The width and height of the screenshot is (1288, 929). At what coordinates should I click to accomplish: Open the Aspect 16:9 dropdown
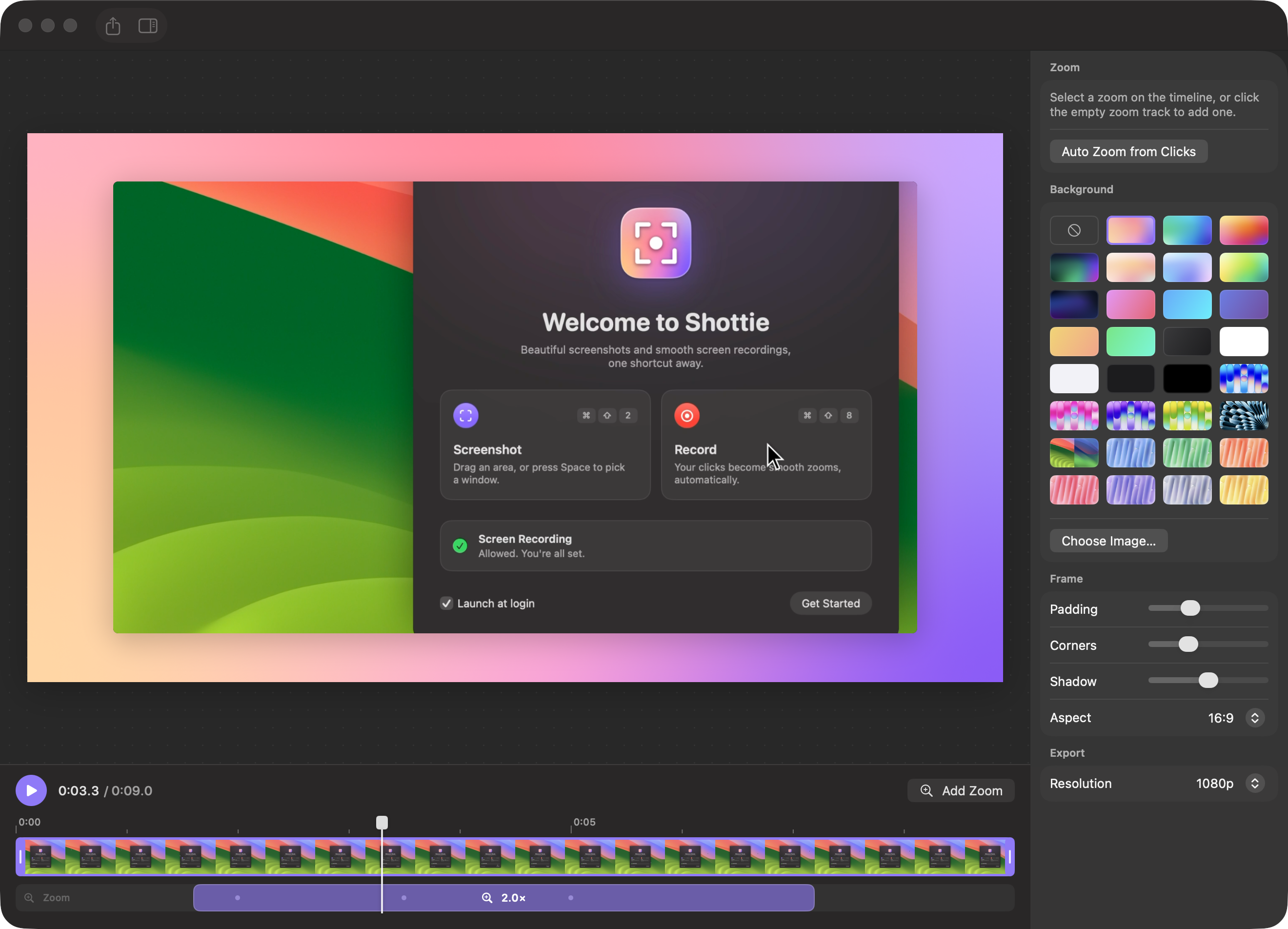point(1254,718)
